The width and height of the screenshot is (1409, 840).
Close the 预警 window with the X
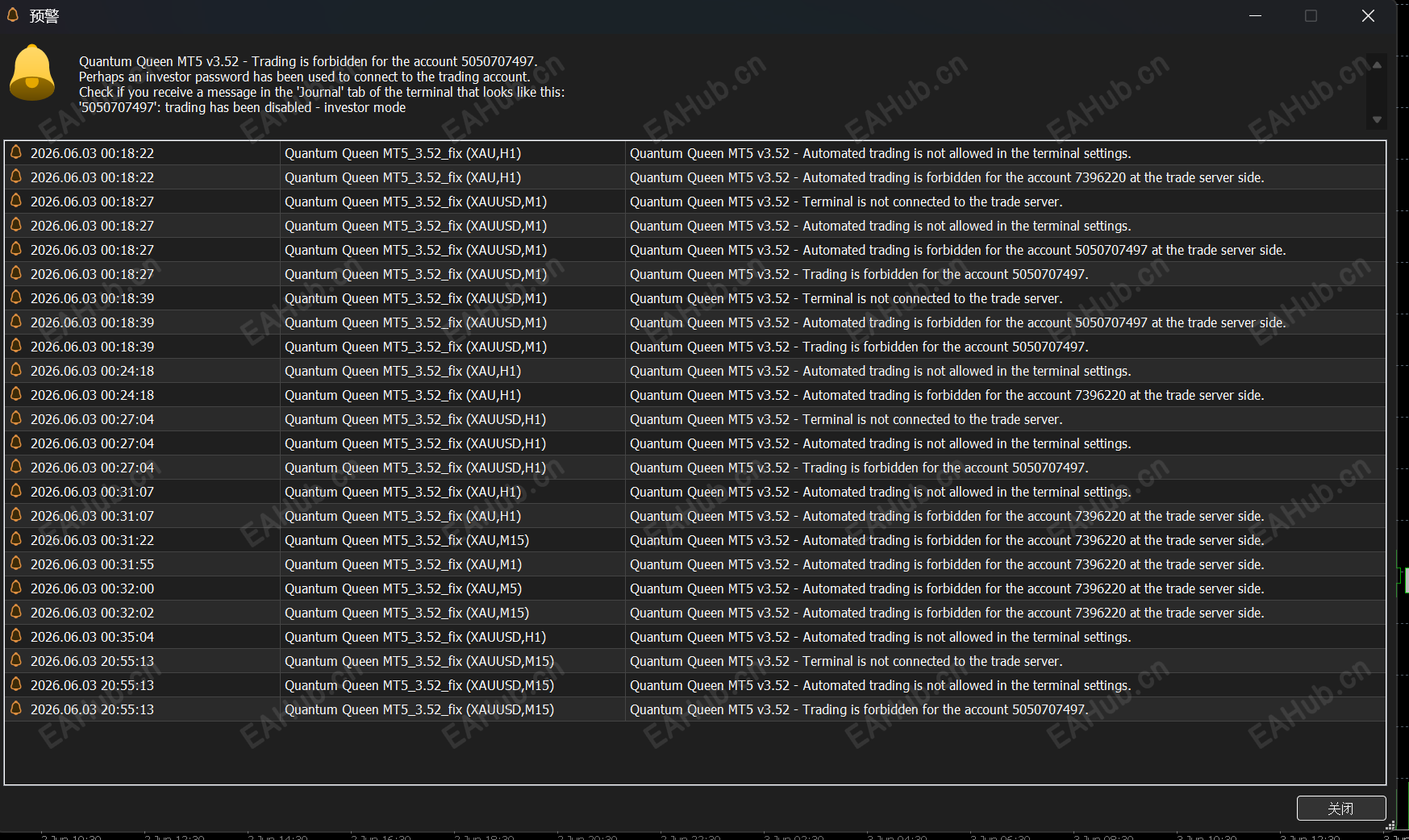1368,15
